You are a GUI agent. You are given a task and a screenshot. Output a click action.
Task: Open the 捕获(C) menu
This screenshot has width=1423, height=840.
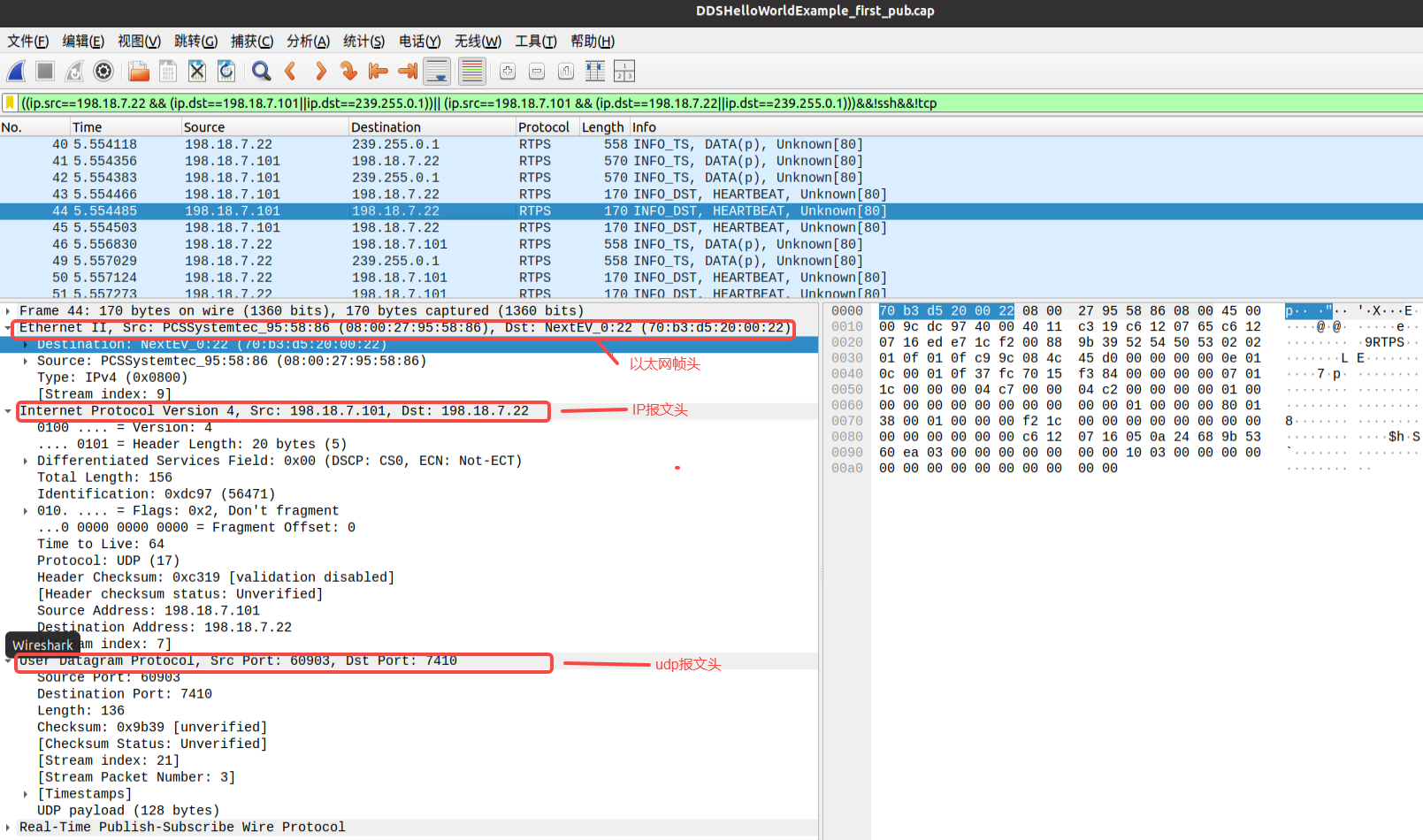[x=252, y=42]
